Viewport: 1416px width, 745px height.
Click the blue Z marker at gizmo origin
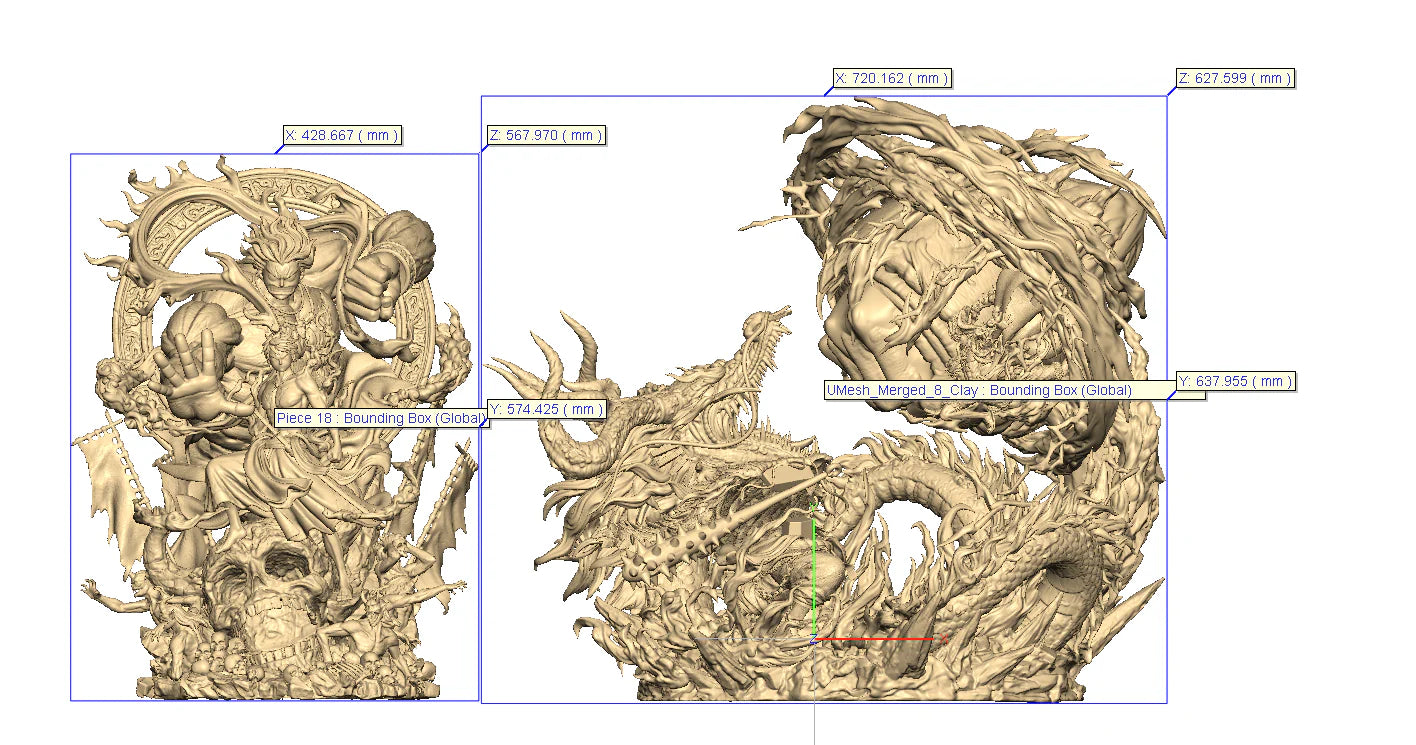pos(813,639)
